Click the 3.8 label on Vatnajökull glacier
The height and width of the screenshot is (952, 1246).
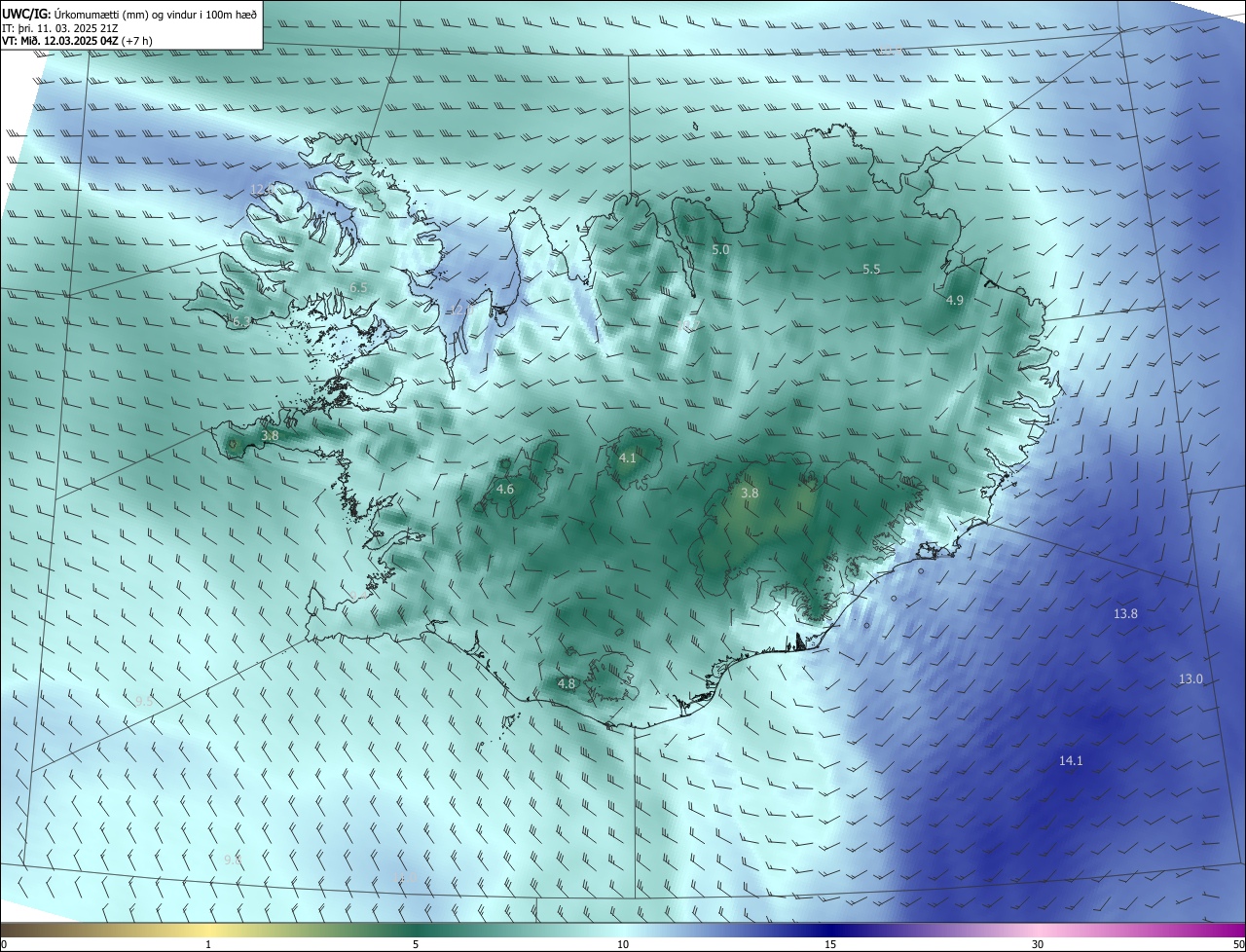(x=749, y=494)
